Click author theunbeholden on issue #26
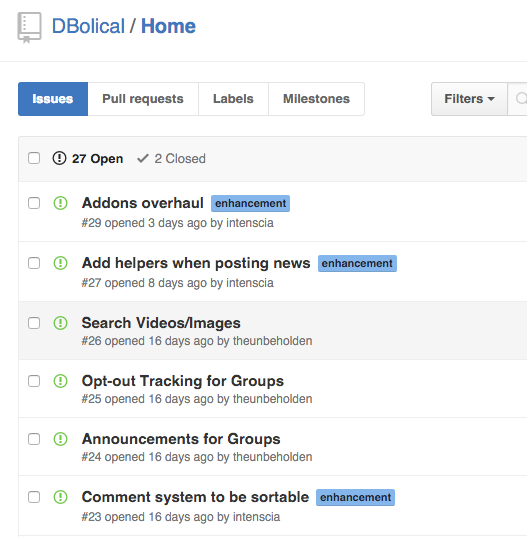The image size is (527, 537). click(273, 341)
